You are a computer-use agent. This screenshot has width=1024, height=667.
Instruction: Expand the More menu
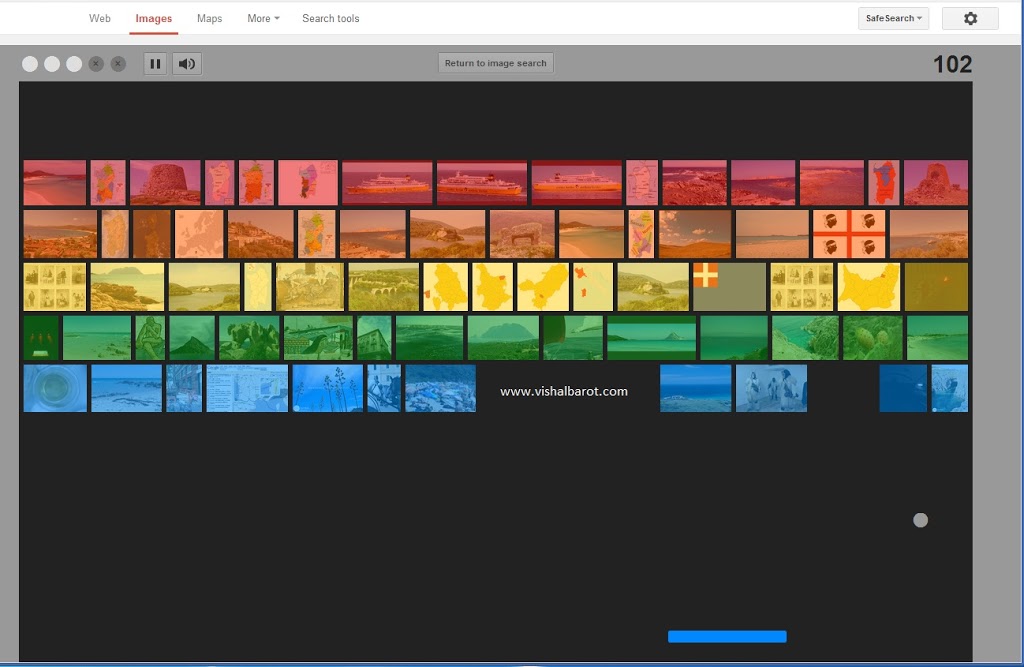point(262,18)
